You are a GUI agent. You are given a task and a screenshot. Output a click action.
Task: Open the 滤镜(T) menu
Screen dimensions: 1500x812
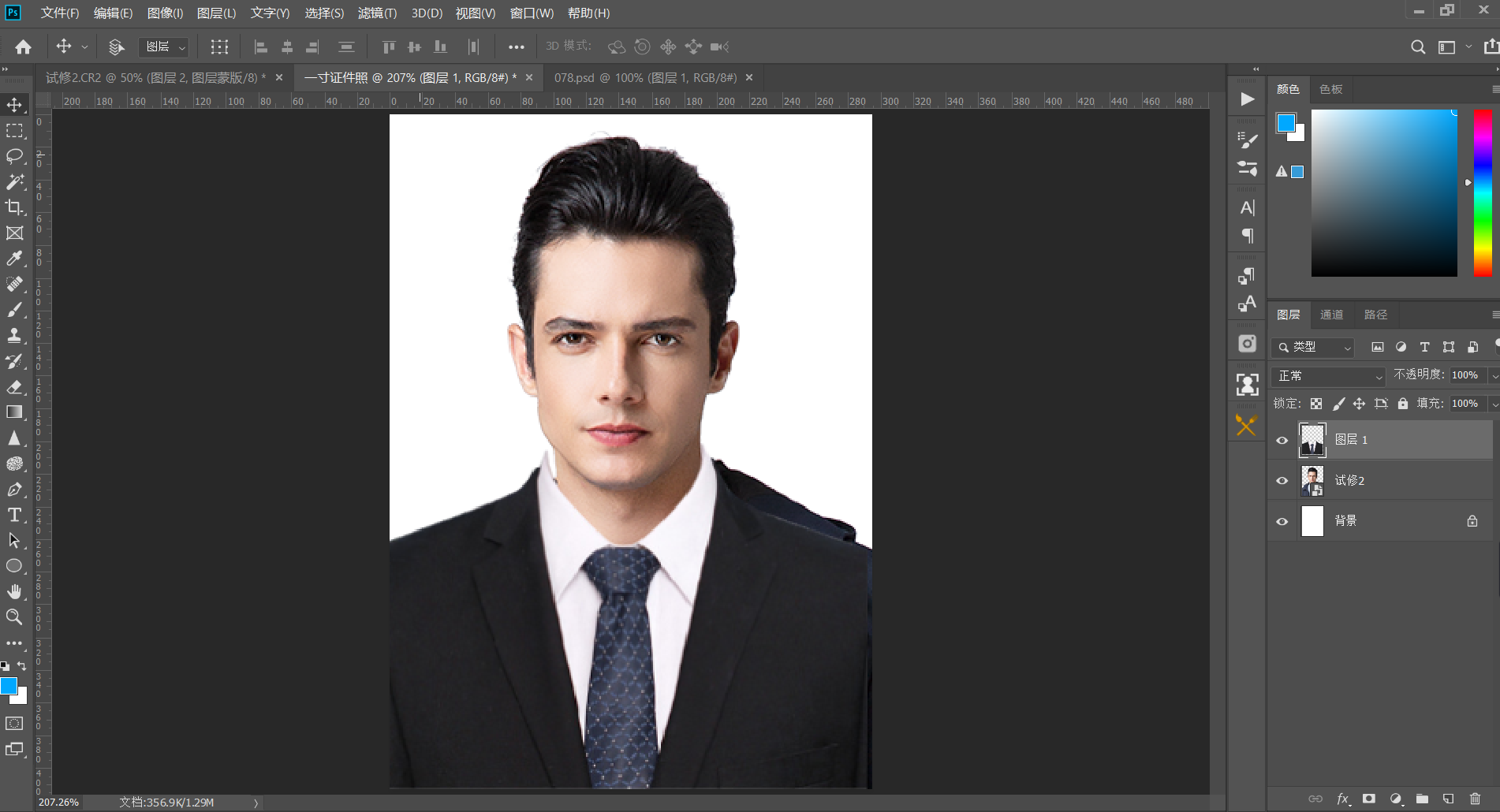pyautogui.click(x=377, y=13)
